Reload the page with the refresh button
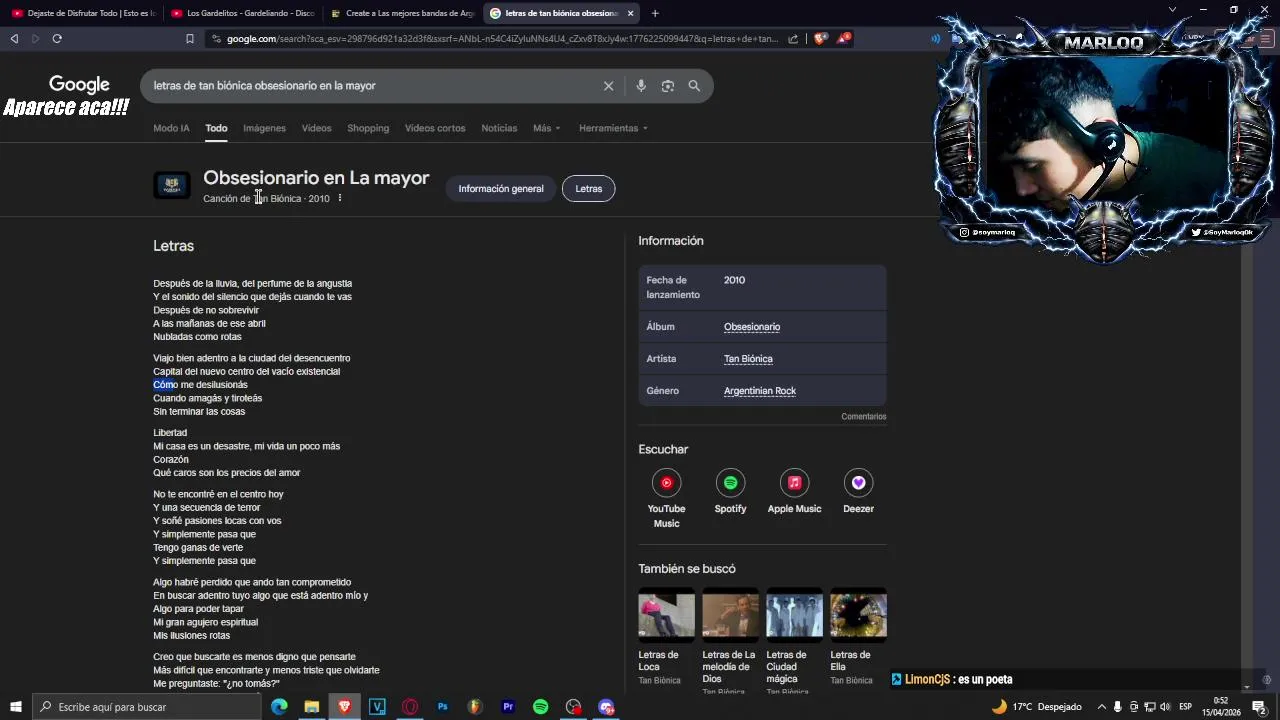The width and height of the screenshot is (1280, 720). coord(57,39)
